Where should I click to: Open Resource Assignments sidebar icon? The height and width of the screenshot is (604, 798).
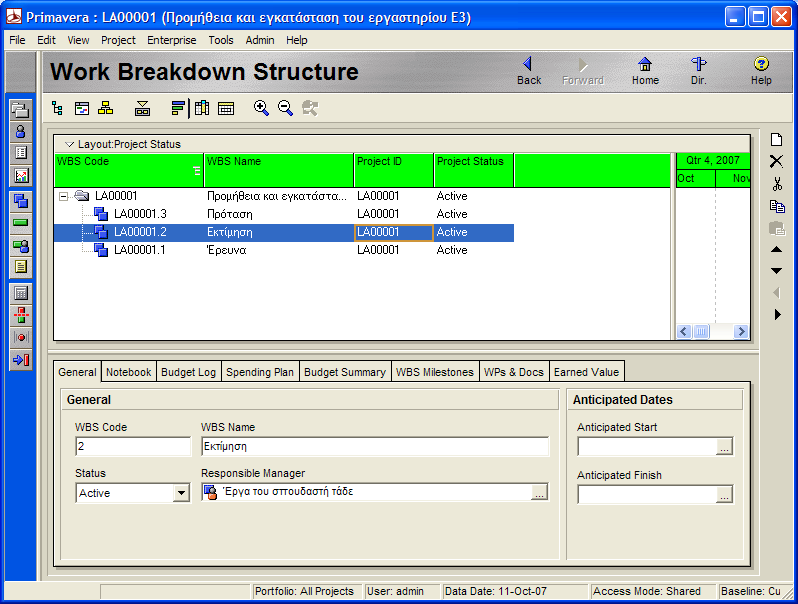[x=21, y=246]
